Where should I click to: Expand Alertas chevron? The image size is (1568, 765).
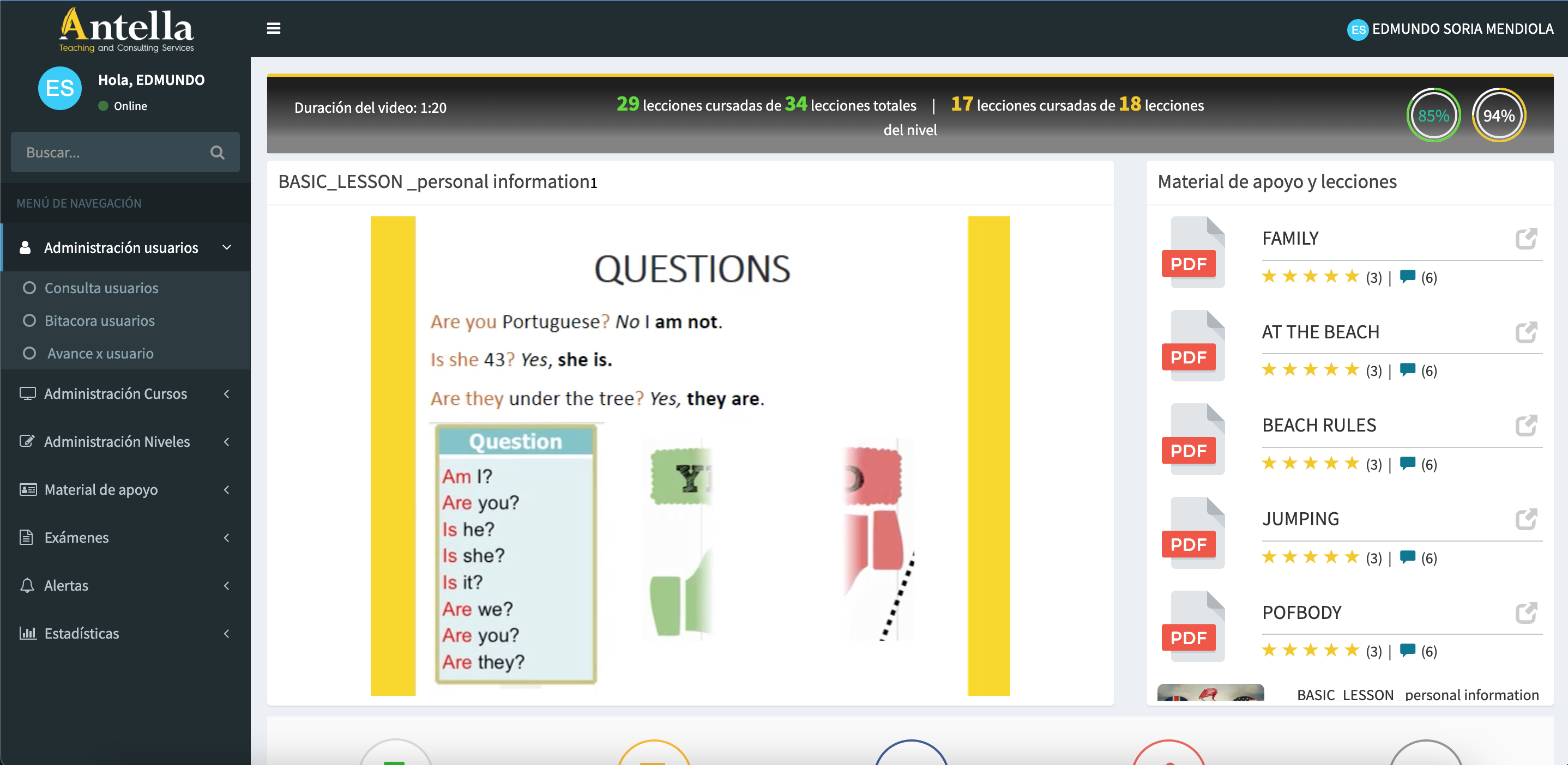pyautogui.click(x=226, y=586)
